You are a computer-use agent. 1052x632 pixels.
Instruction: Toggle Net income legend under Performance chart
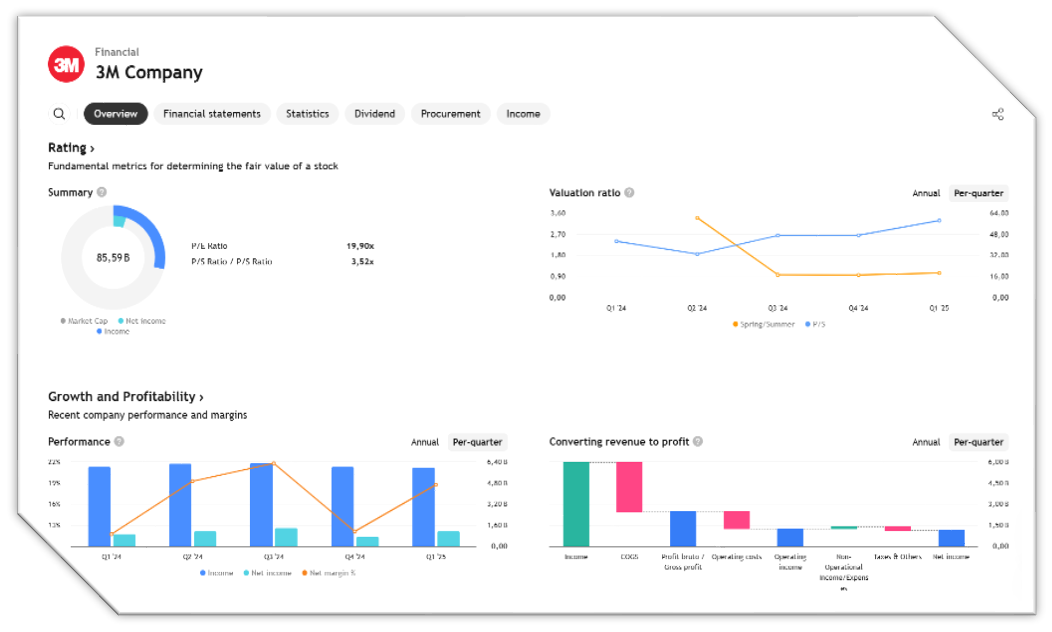click(x=267, y=573)
